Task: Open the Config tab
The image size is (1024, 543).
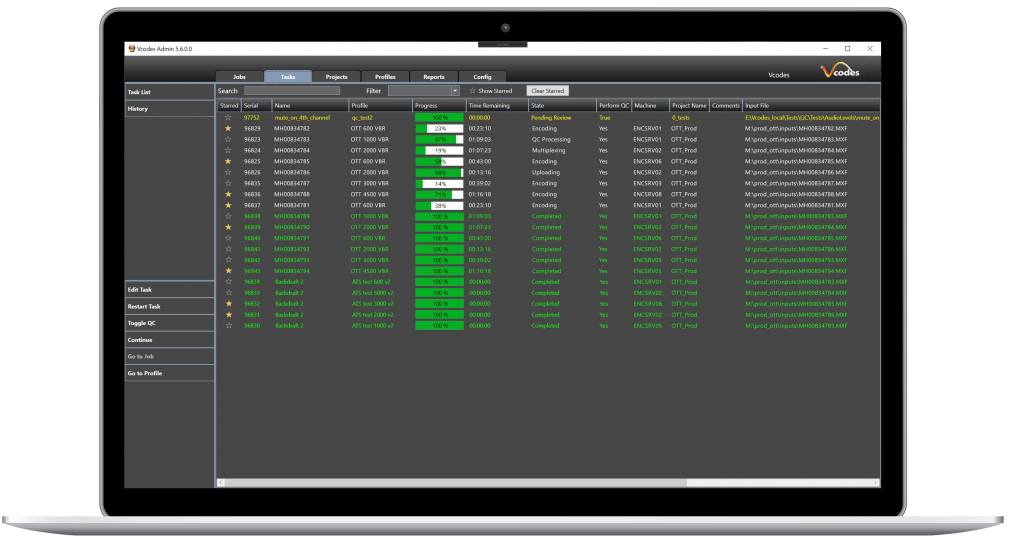Action: (x=483, y=76)
